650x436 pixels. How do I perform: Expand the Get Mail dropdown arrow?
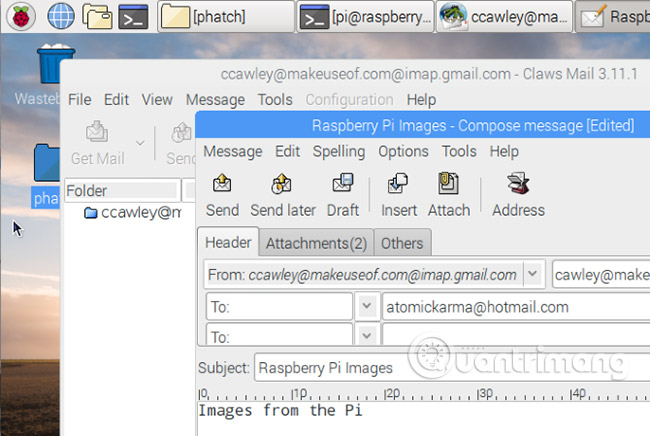140,143
